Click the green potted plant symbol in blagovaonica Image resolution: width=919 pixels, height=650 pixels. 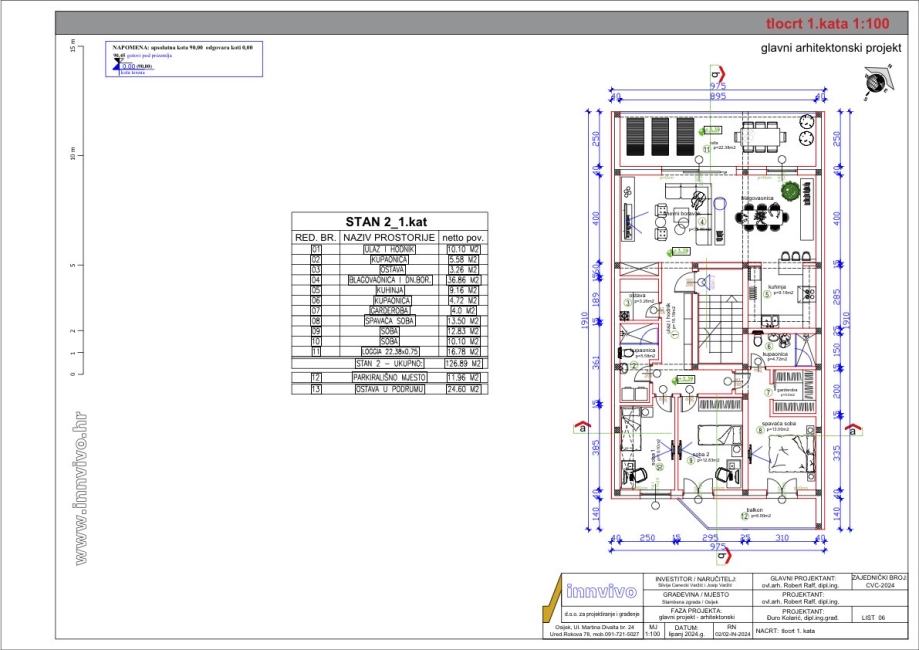pos(789,191)
